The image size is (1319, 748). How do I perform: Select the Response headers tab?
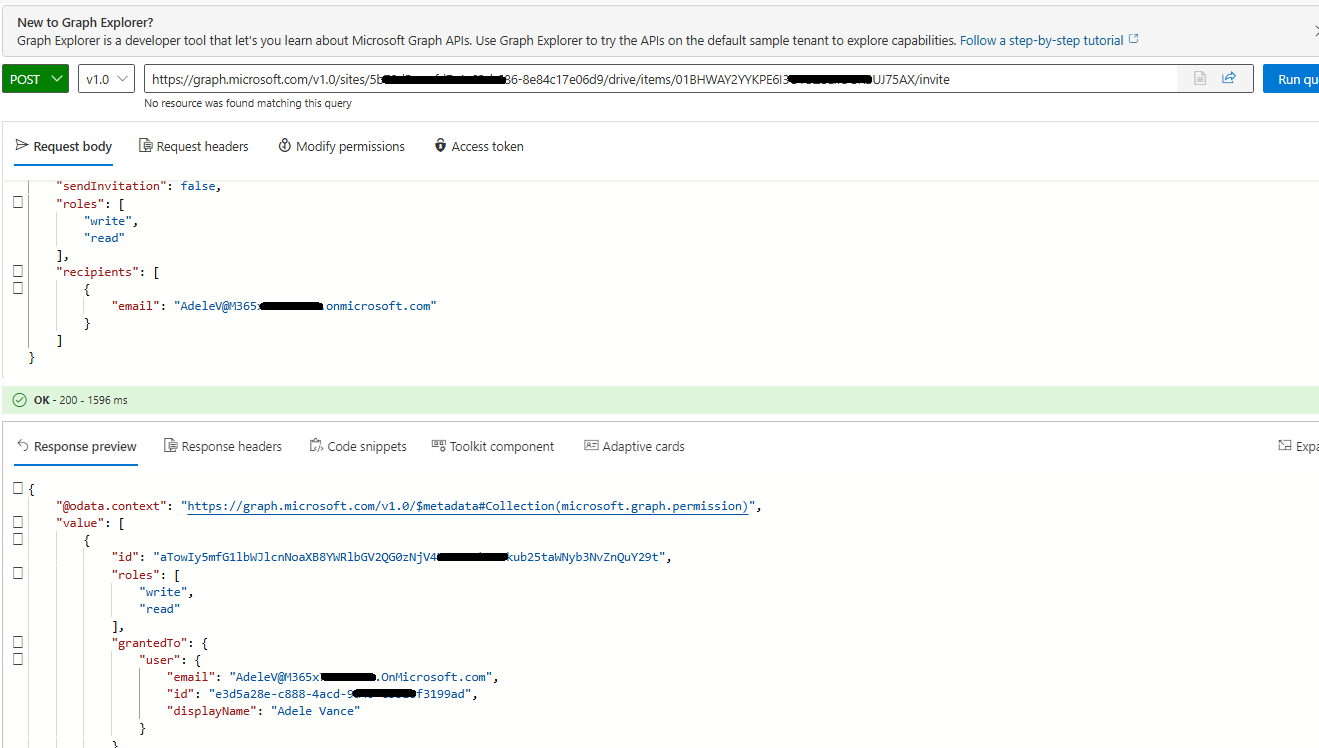[222, 446]
